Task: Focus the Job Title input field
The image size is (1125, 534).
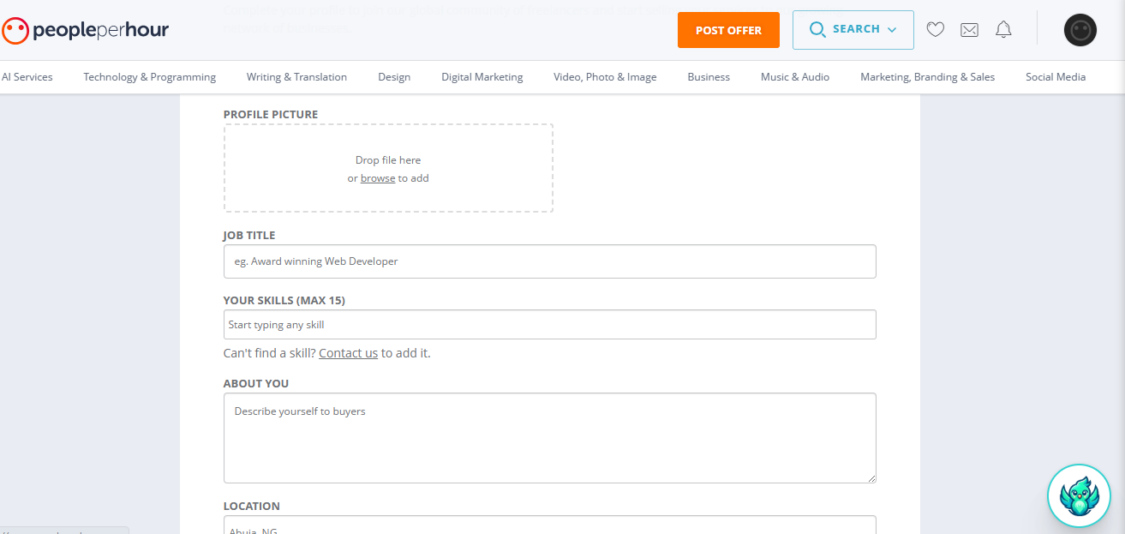Action: coord(550,261)
